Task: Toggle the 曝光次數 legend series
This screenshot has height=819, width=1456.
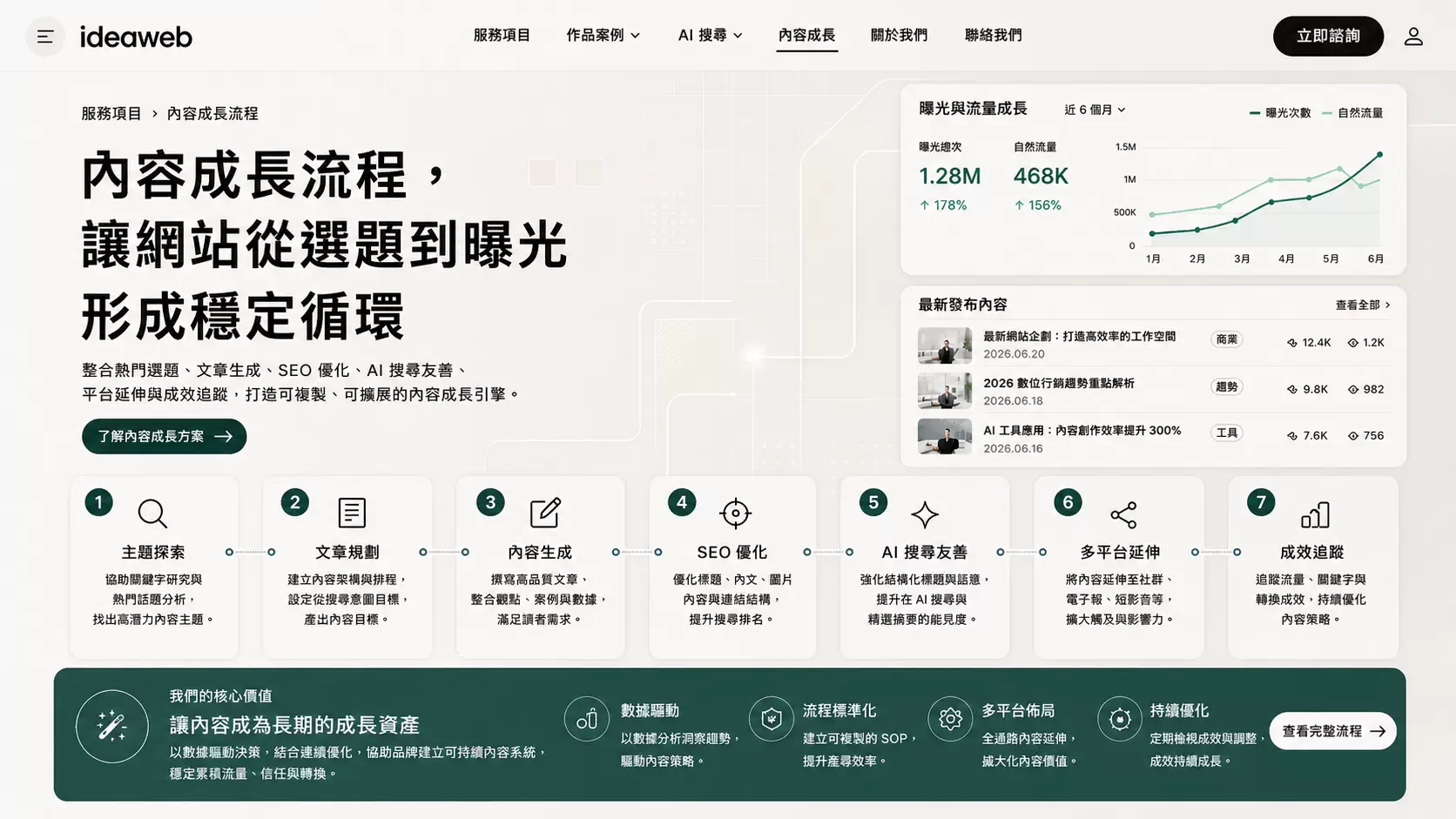Action: click(x=1280, y=113)
